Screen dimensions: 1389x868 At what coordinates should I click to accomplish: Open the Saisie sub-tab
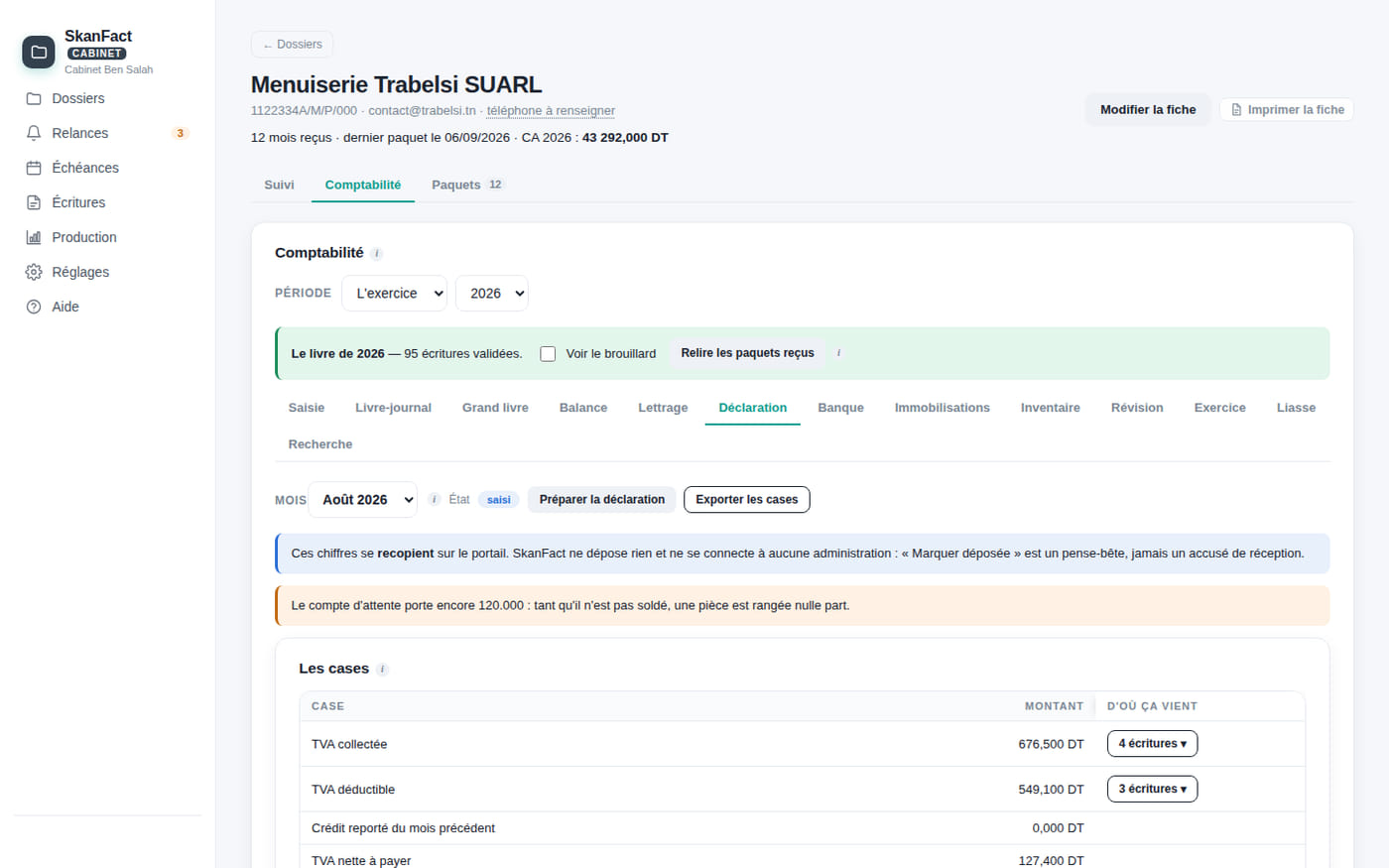pos(307,408)
